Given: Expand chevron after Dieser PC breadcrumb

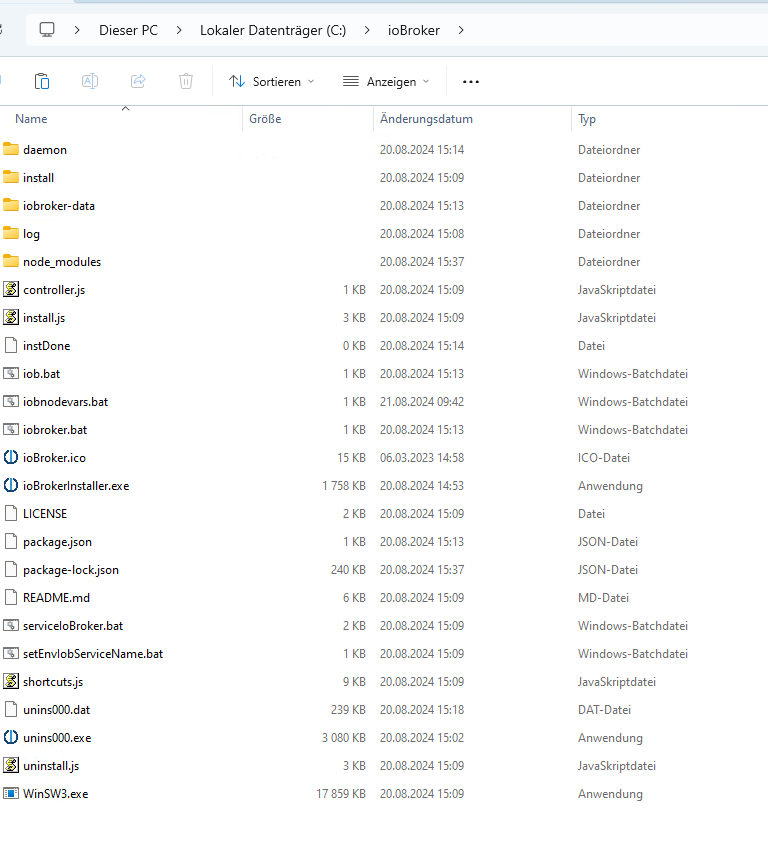Looking at the screenshot, I should click(x=179, y=30).
